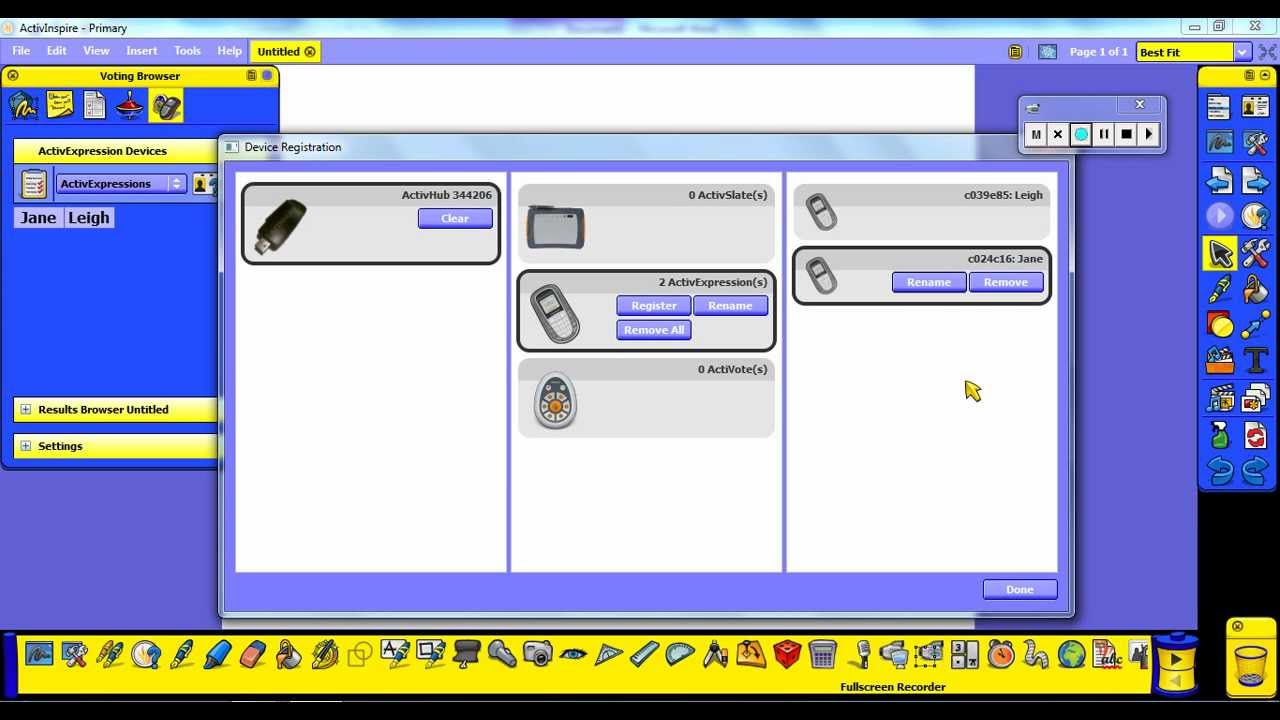The image size is (1280, 720).
Task: Click the clipboard checklist icon under ActivExpression Devices
Action: tap(34, 184)
